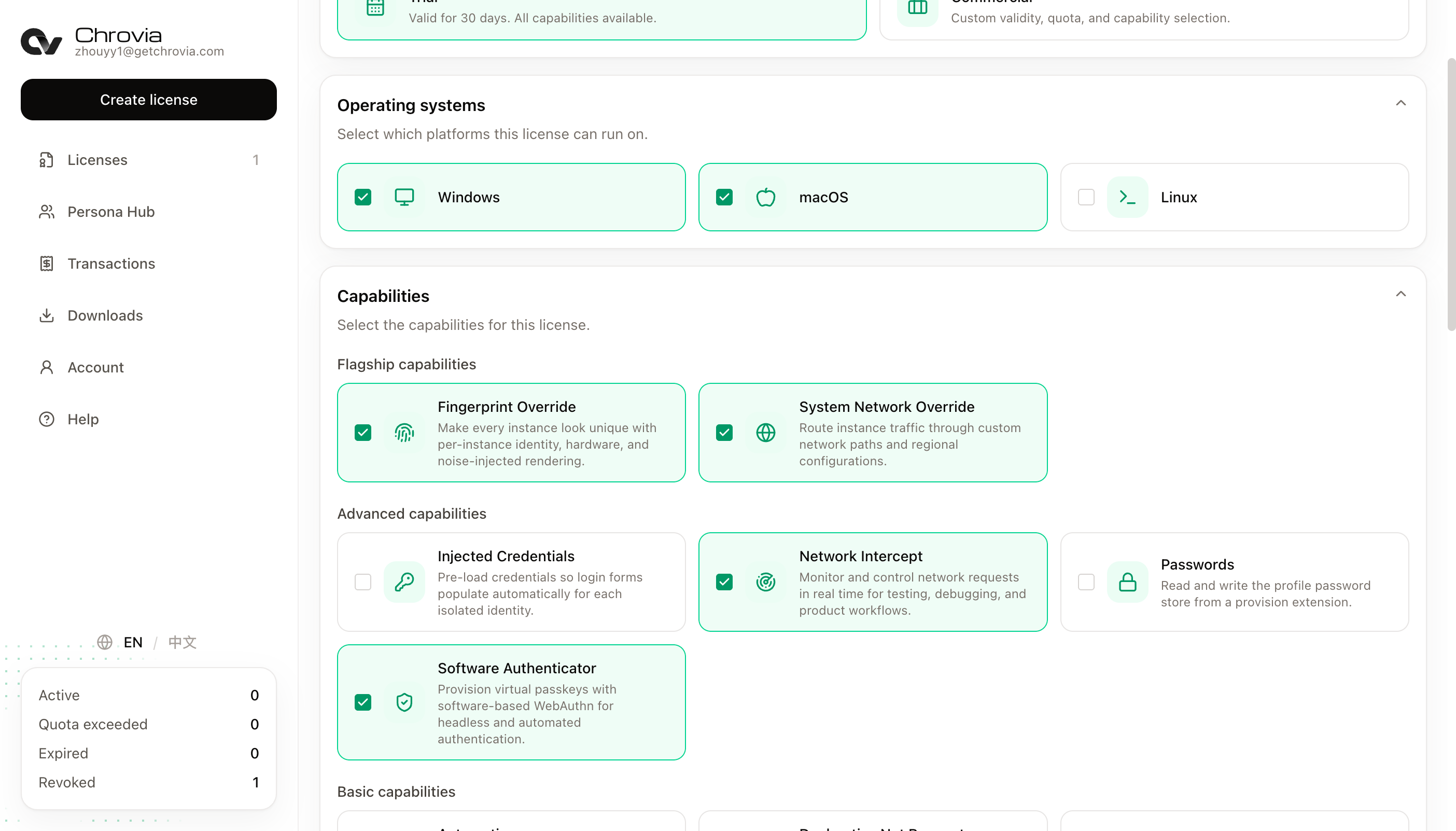The height and width of the screenshot is (831, 1456).
Task: Collapse the Capabilities section
Action: (x=1401, y=294)
